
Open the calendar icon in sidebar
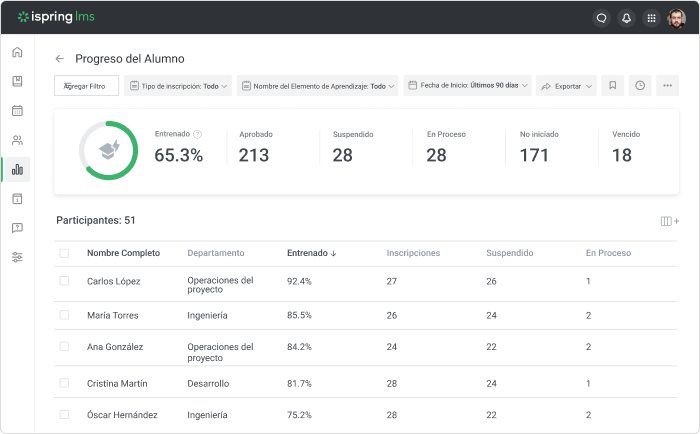point(17,111)
